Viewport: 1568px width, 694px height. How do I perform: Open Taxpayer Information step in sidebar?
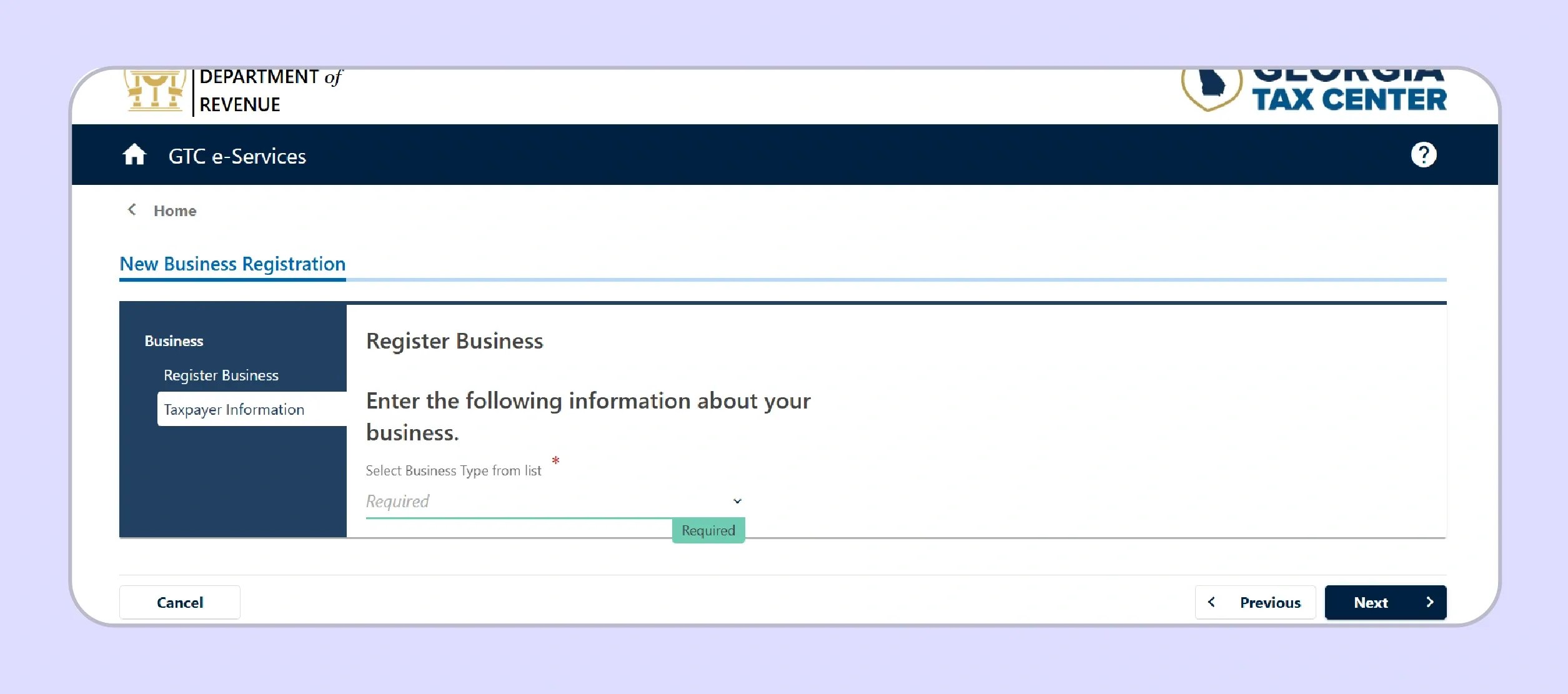[x=252, y=409]
